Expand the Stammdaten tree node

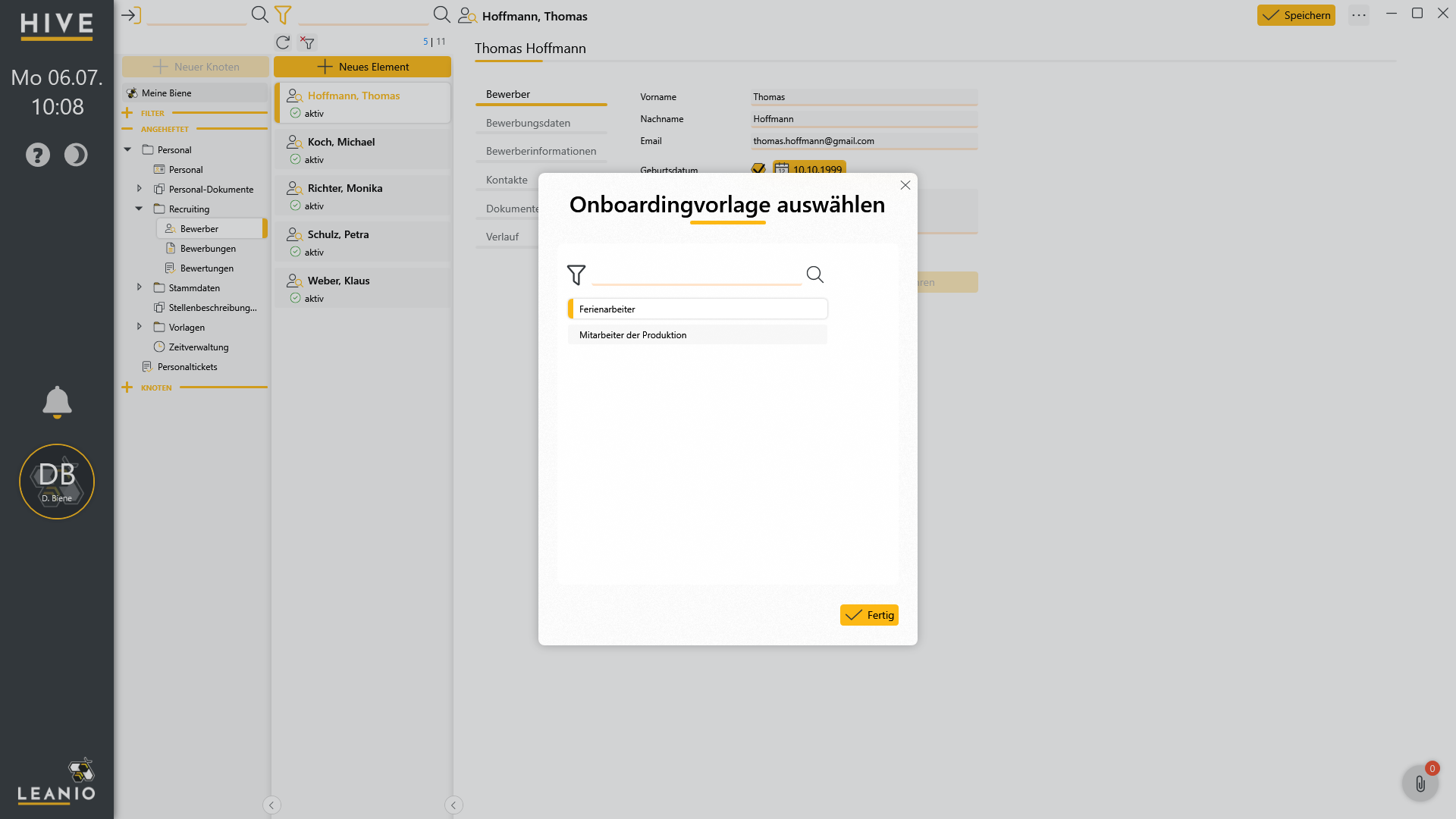coord(139,287)
